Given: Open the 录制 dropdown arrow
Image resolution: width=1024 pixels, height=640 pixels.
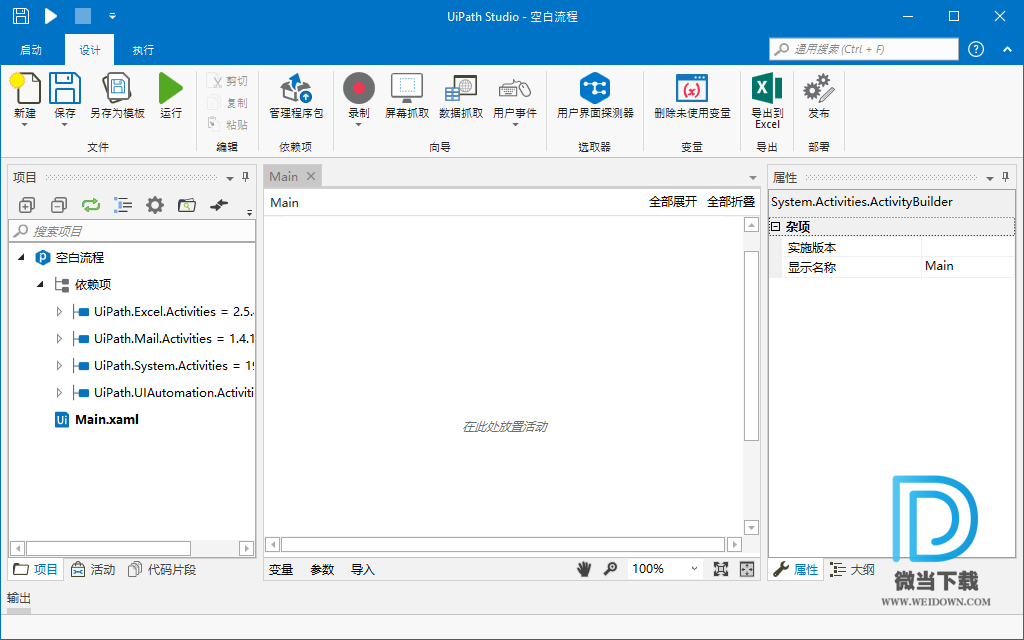Looking at the screenshot, I should point(359,124).
